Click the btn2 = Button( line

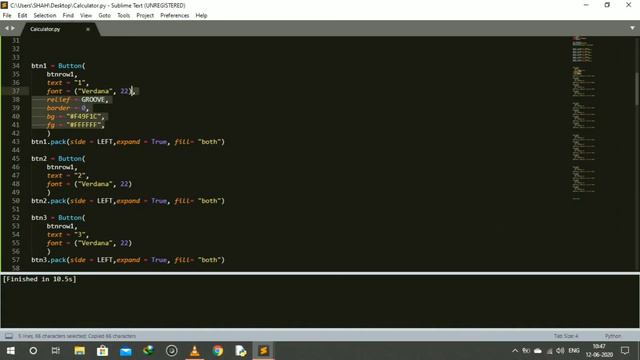click(x=58, y=158)
